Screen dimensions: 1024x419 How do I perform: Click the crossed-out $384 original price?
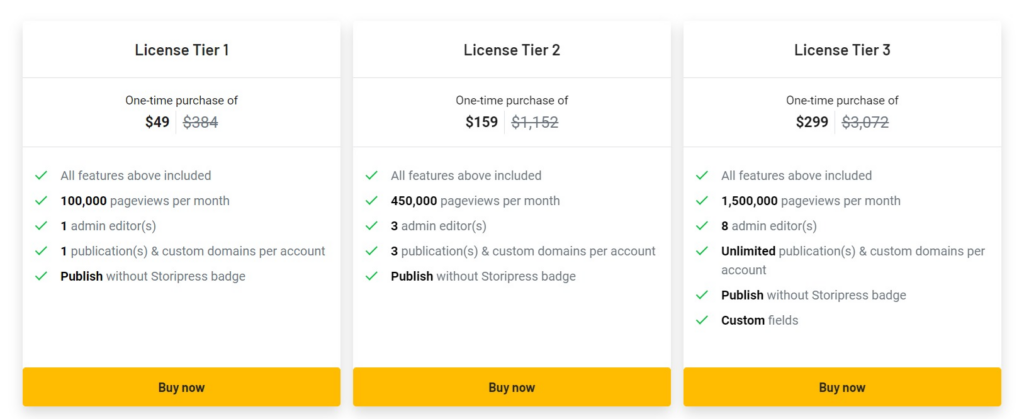click(200, 123)
